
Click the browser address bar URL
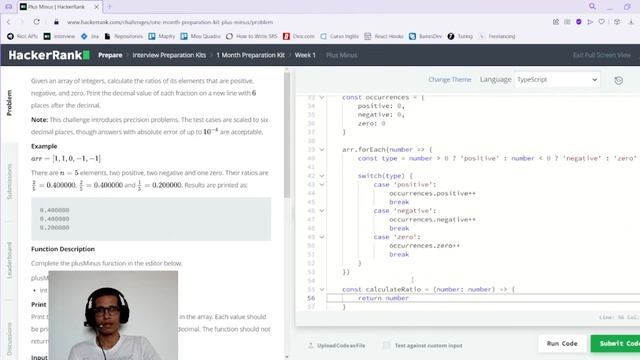[170, 22]
